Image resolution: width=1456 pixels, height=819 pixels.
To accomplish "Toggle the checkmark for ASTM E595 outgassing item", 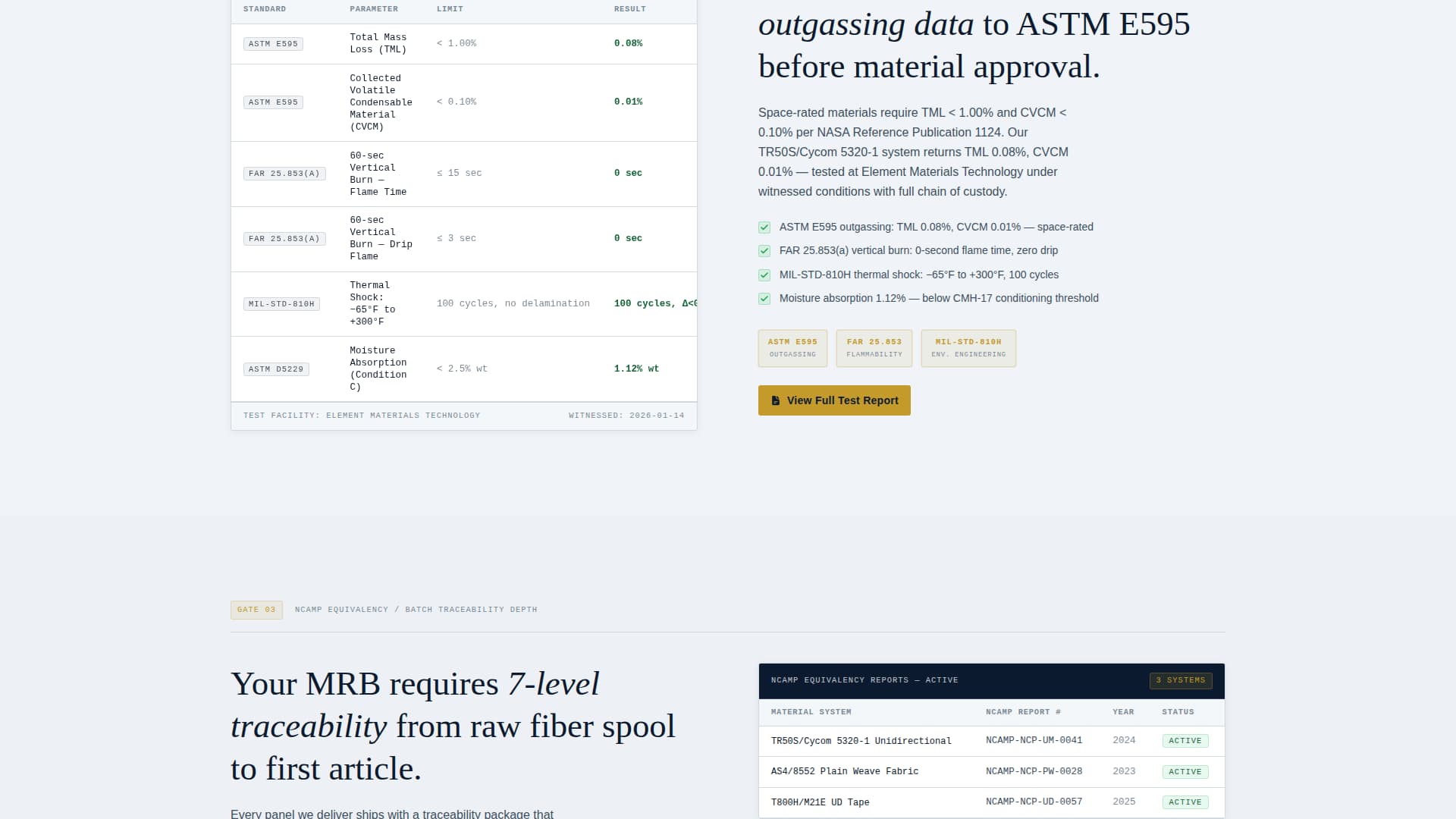I will point(764,227).
